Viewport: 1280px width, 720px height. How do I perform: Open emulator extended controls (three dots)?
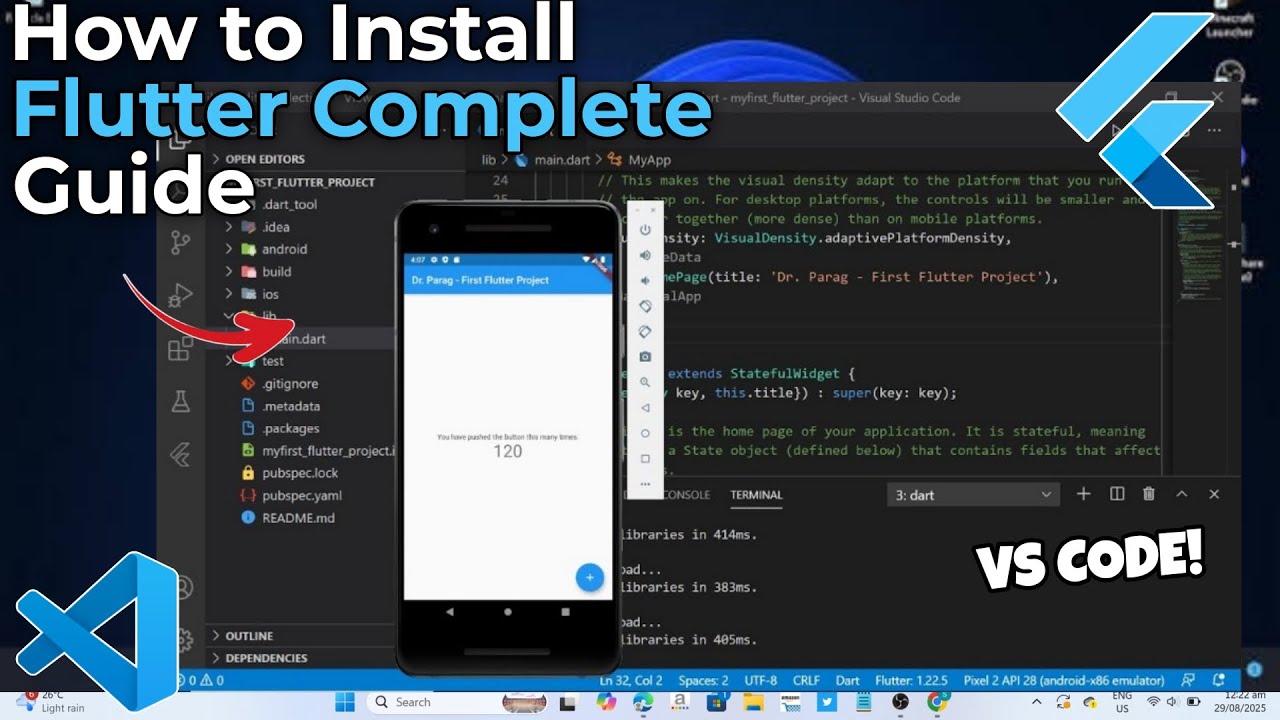[645, 484]
